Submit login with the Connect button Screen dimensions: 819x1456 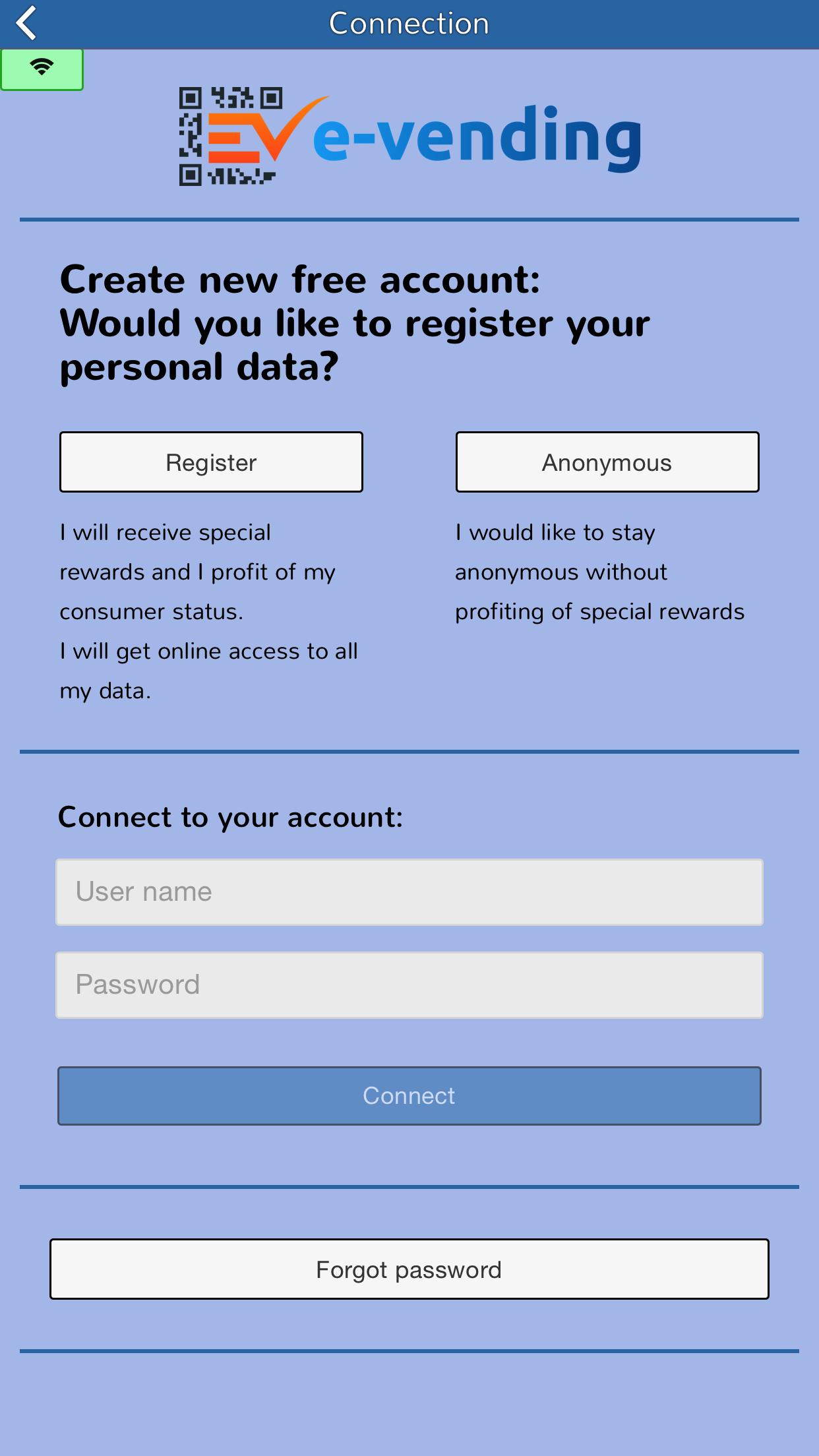pyautogui.click(x=409, y=1096)
